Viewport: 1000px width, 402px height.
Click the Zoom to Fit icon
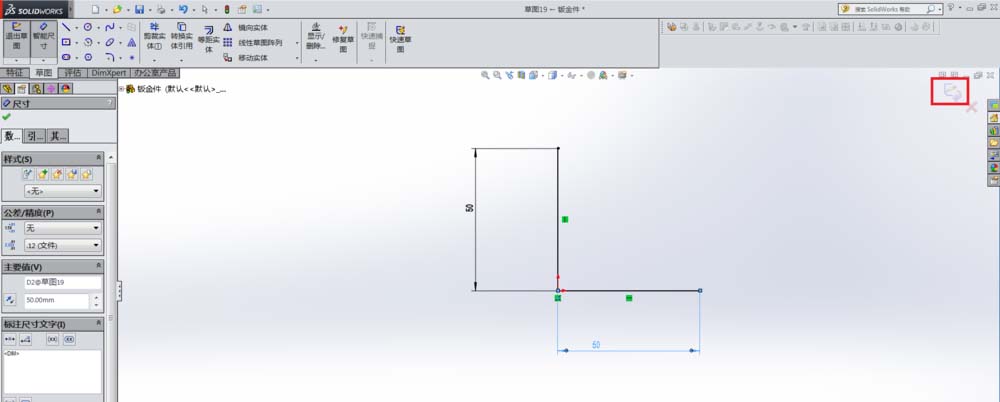(485, 75)
